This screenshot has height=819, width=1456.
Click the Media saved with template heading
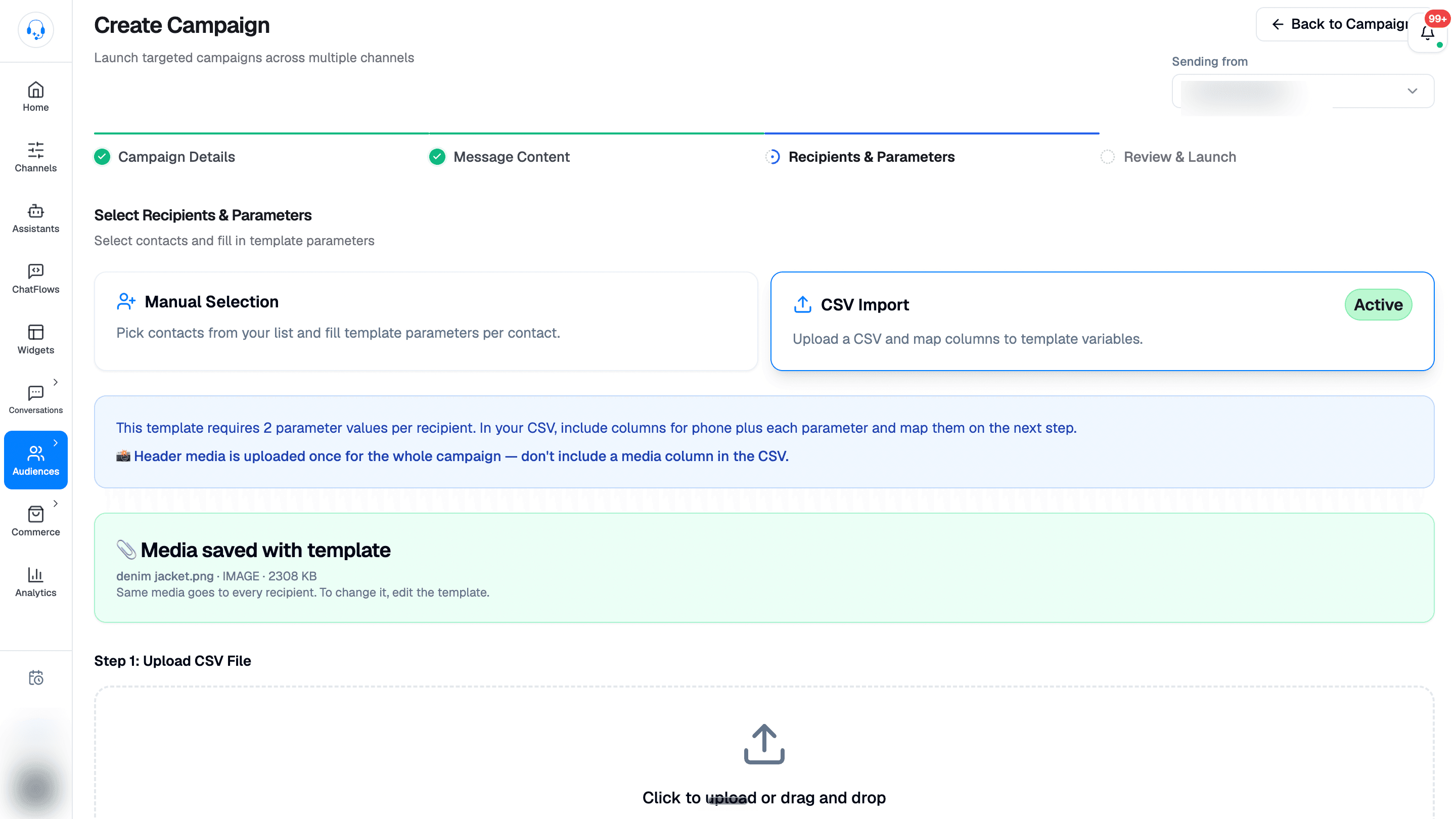265,550
